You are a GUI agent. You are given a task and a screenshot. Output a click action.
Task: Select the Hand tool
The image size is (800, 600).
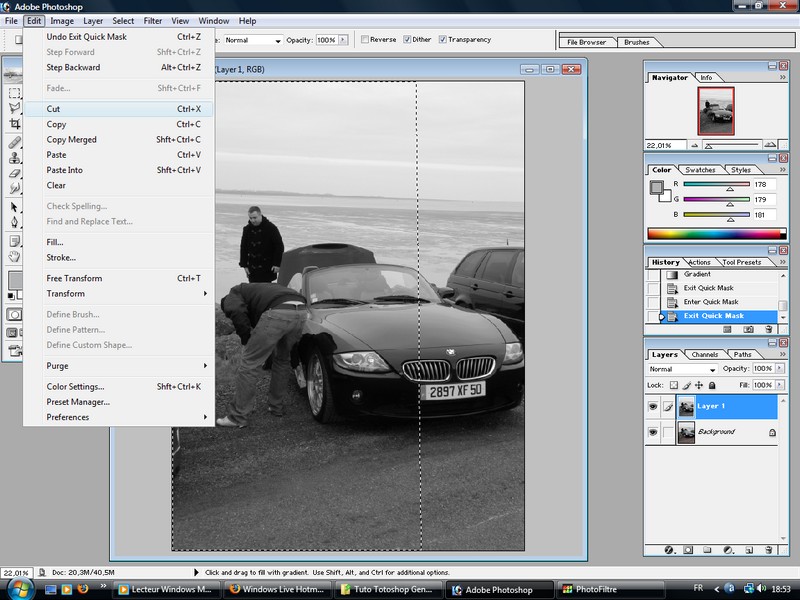tap(14, 256)
